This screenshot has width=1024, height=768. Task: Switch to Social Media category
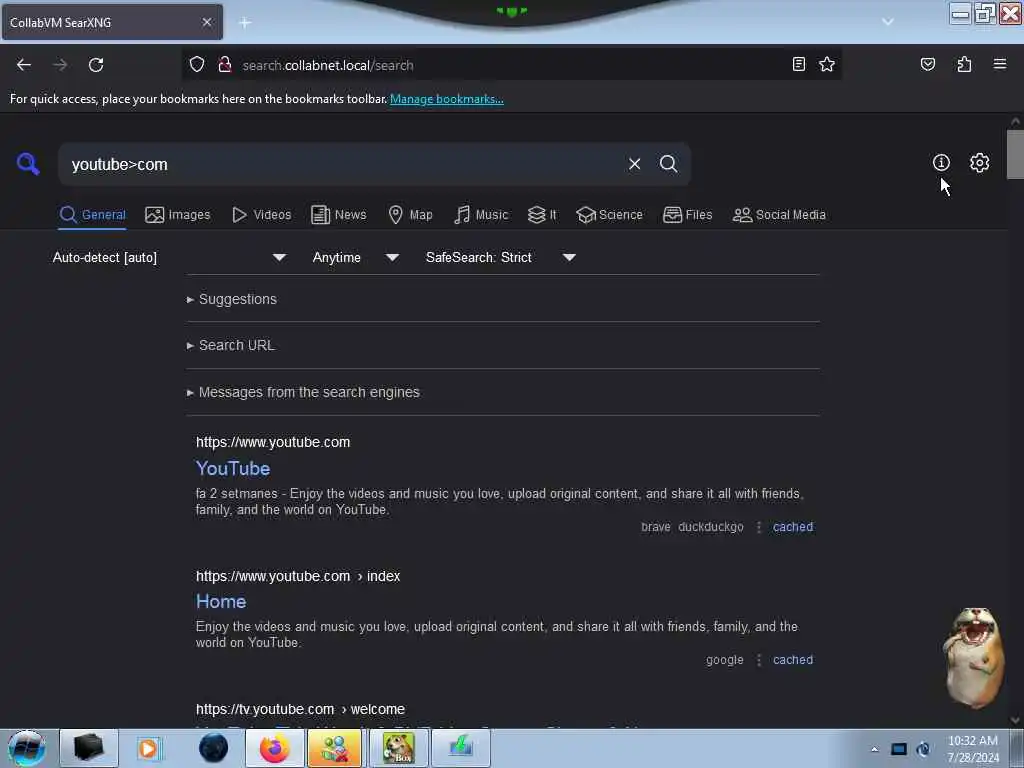coord(779,215)
